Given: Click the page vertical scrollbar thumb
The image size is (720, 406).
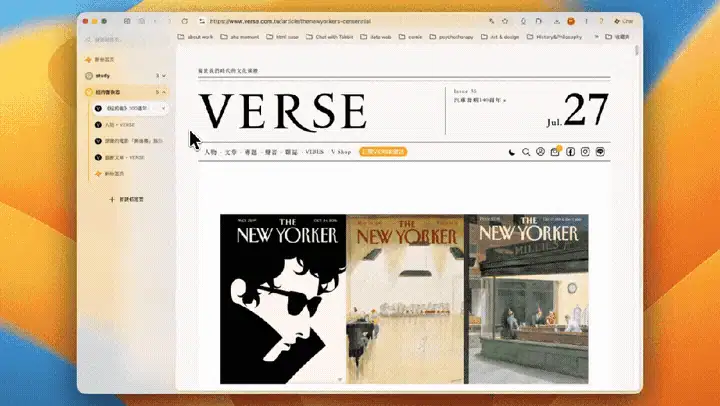Looking at the screenshot, I should [x=637, y=51].
